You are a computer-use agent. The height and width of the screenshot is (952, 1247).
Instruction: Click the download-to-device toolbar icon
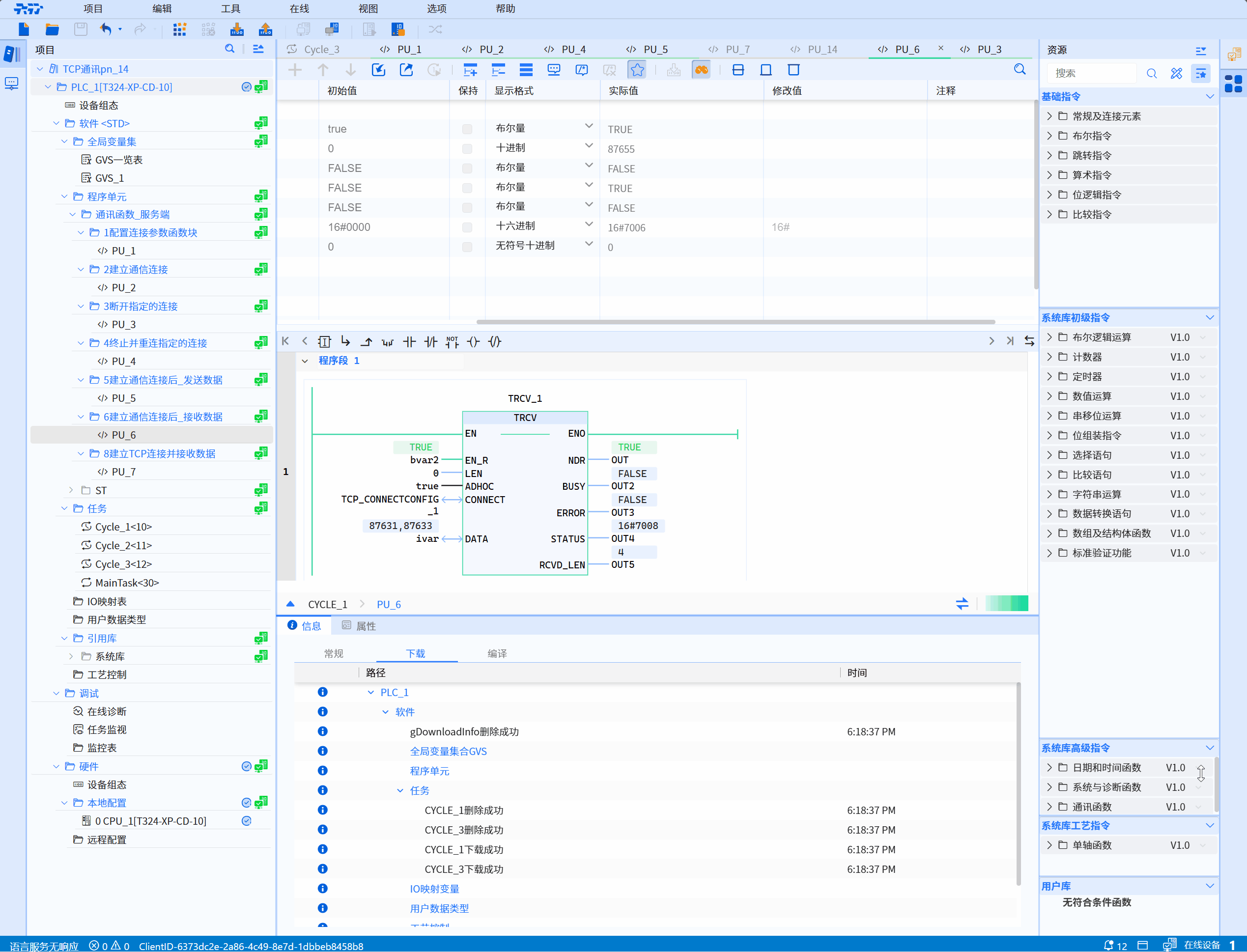point(237,29)
